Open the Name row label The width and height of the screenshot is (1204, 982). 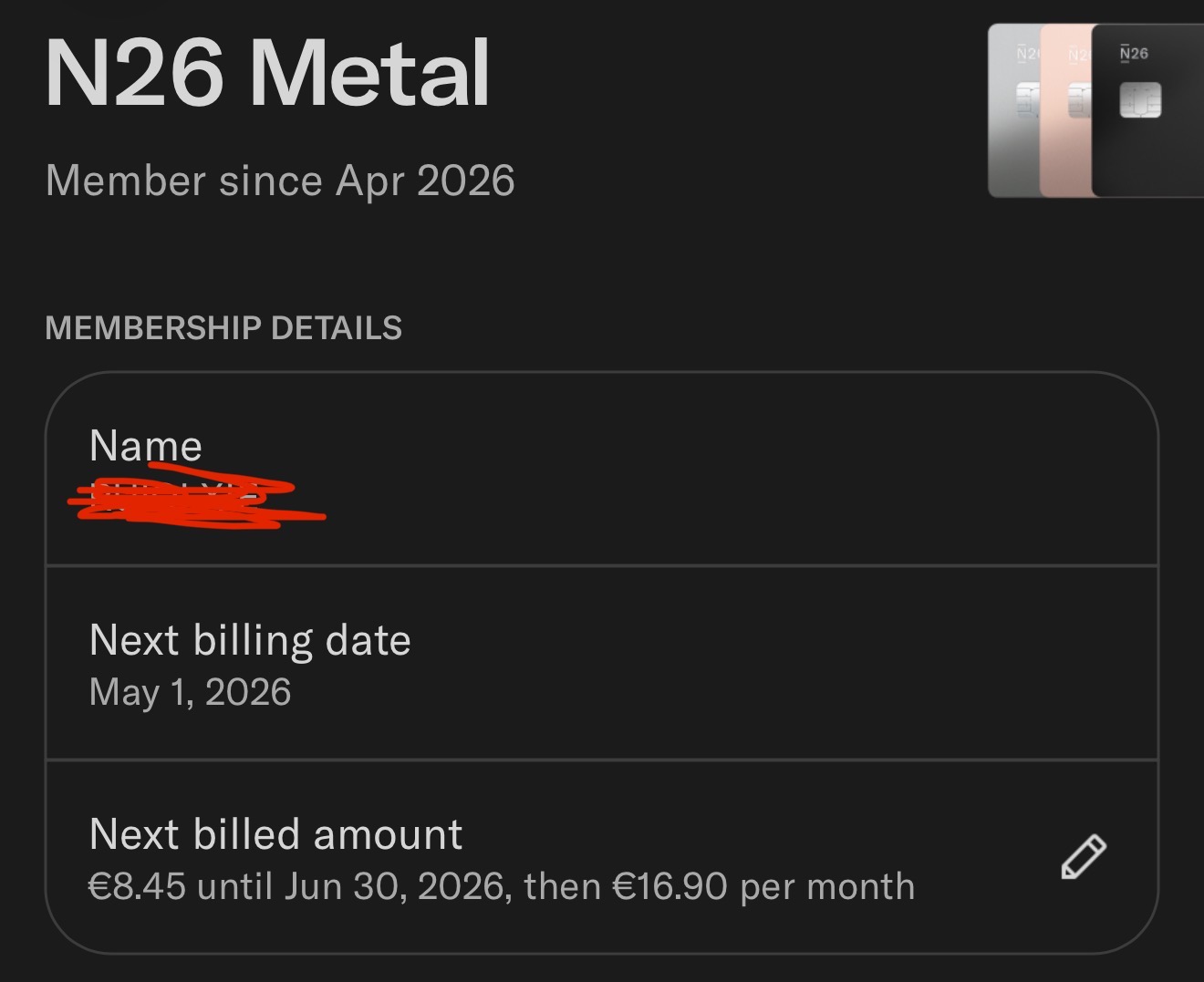click(x=146, y=446)
